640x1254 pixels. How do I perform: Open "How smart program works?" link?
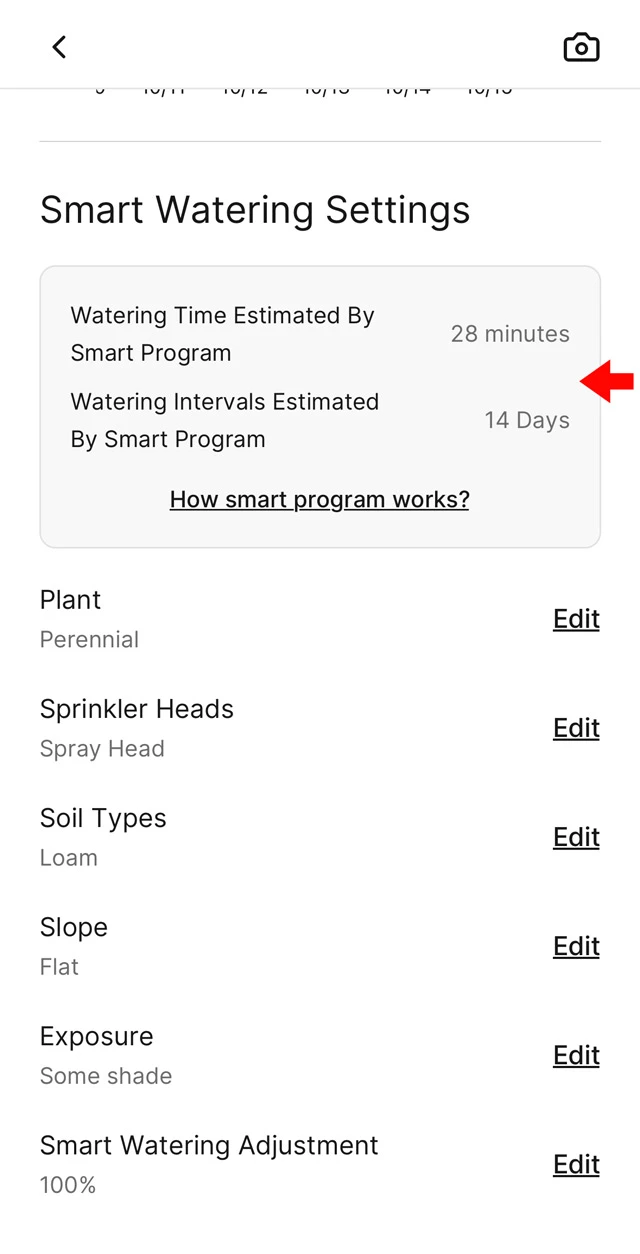319,499
